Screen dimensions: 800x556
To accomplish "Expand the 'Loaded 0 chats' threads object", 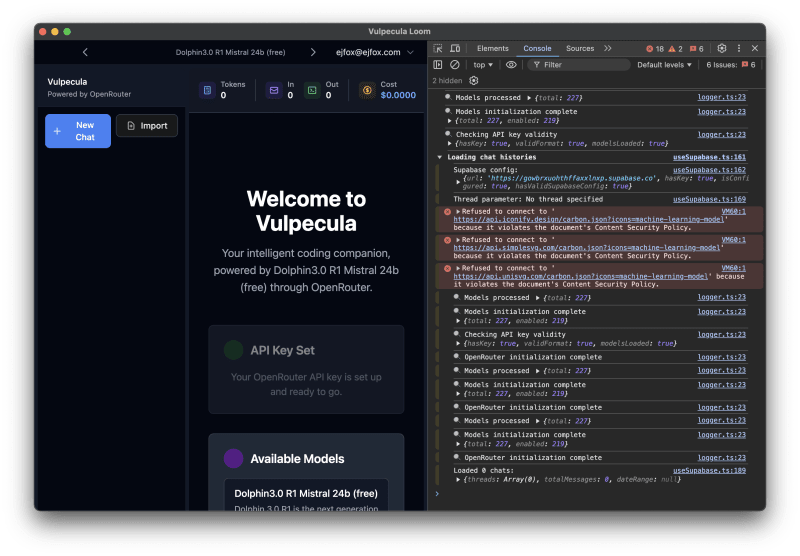I will 458,479.
